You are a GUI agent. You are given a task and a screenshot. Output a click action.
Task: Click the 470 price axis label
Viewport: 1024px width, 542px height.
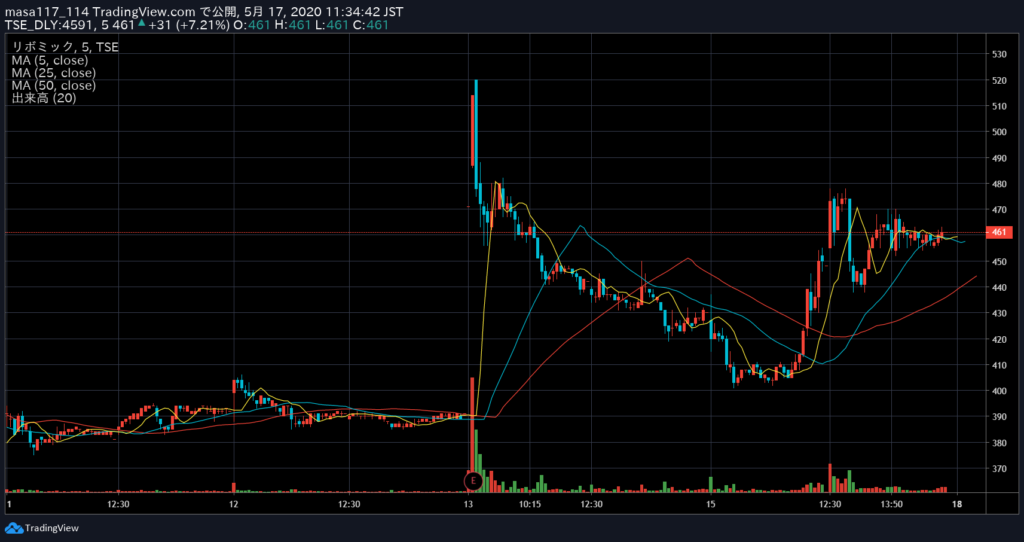point(999,210)
